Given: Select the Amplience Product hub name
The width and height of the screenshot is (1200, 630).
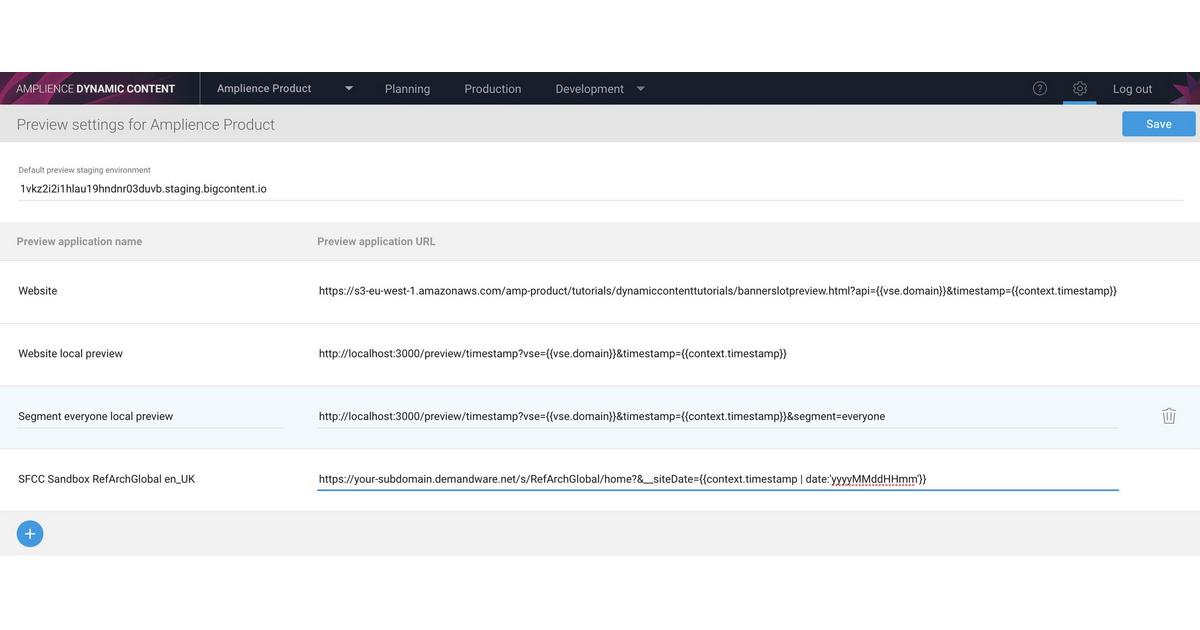Looking at the screenshot, I should tap(264, 88).
